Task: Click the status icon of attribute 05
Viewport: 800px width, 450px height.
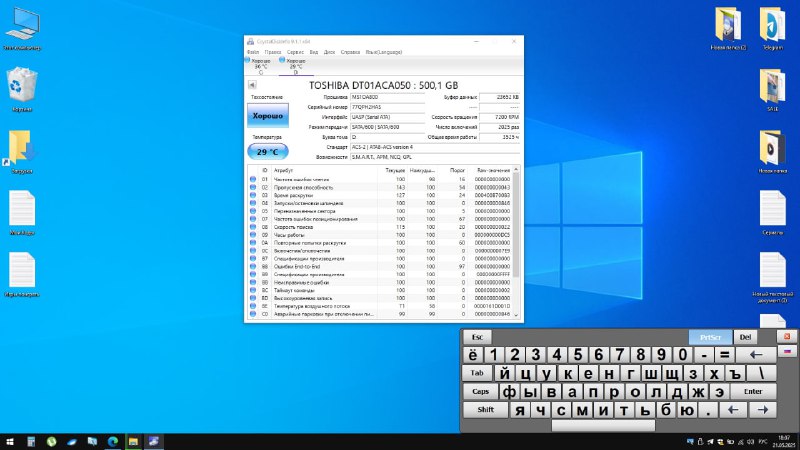Action: (253, 211)
